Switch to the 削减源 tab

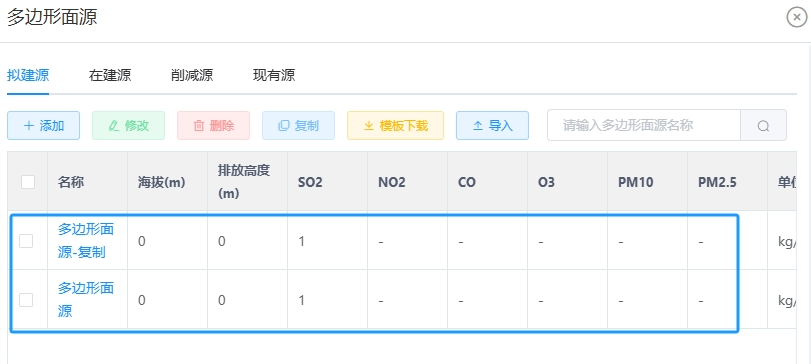191,75
